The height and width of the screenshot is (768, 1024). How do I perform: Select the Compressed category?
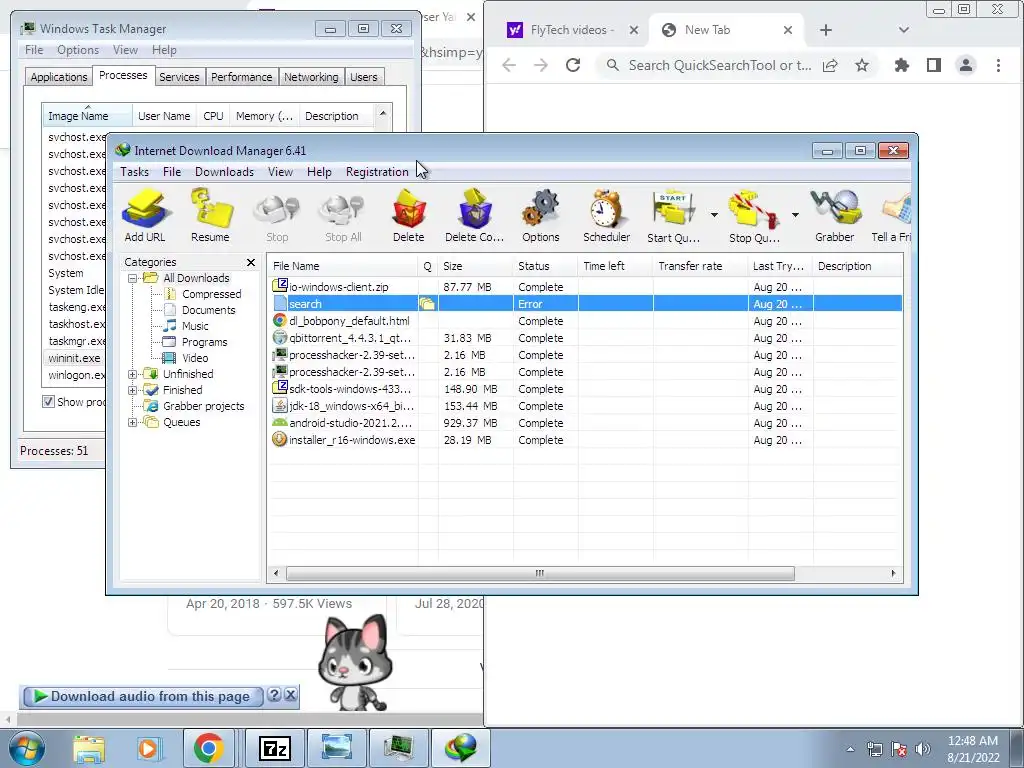tap(211, 294)
